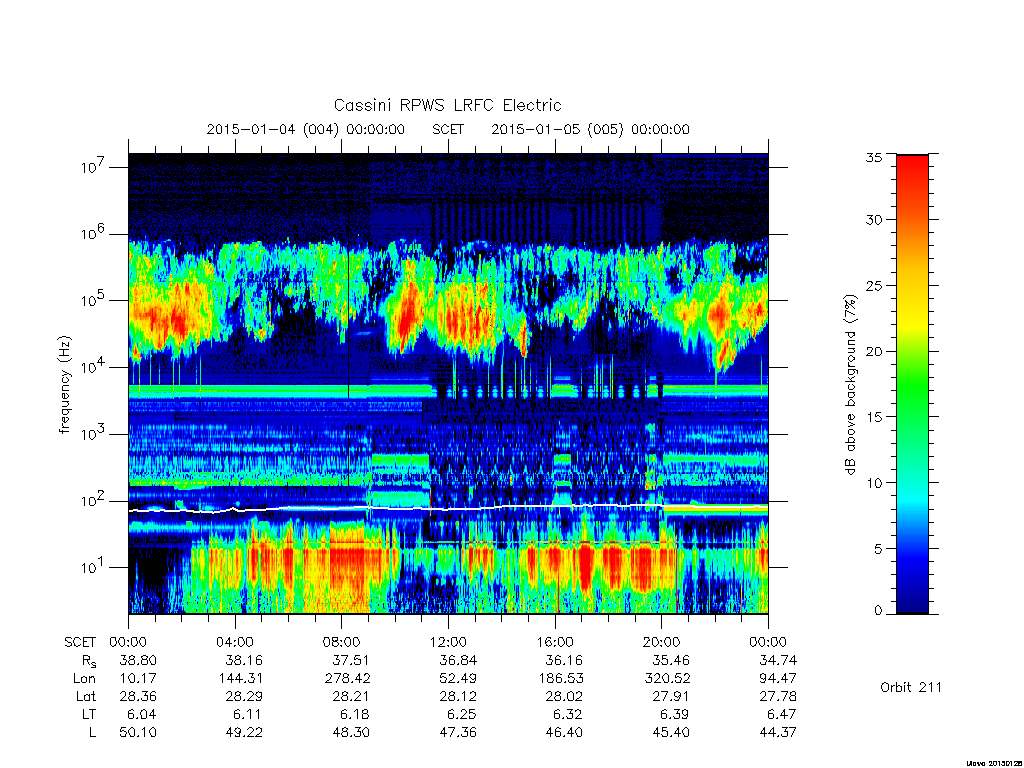Select the 12:00 SCET time label
This screenshot has height=768, width=1024.
(x=448, y=642)
